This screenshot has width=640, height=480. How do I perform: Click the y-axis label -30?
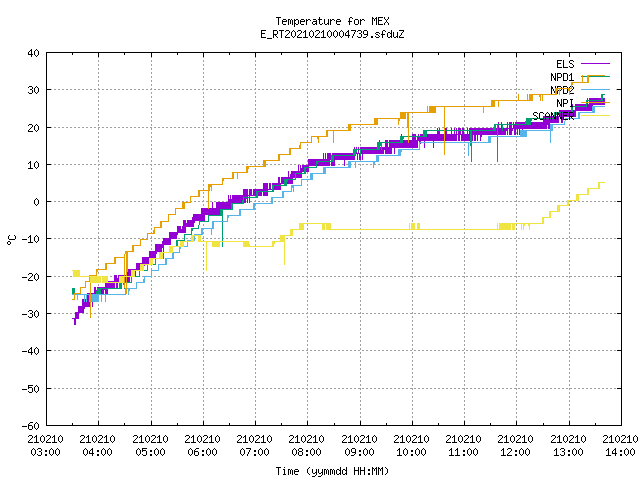31,314
